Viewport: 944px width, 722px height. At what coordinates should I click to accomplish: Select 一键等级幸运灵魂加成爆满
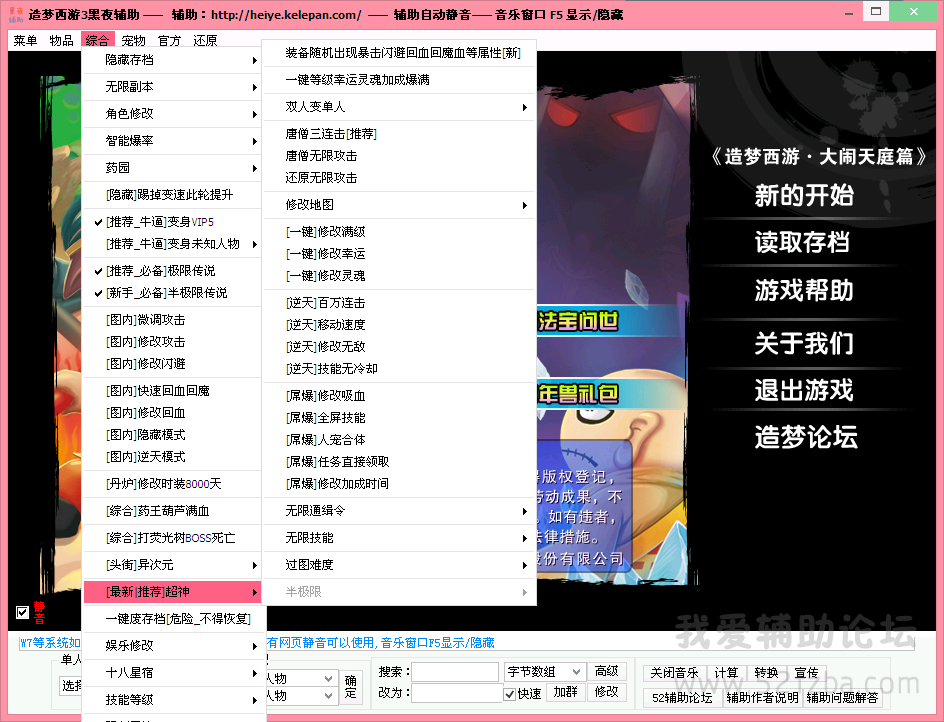[x=399, y=79]
